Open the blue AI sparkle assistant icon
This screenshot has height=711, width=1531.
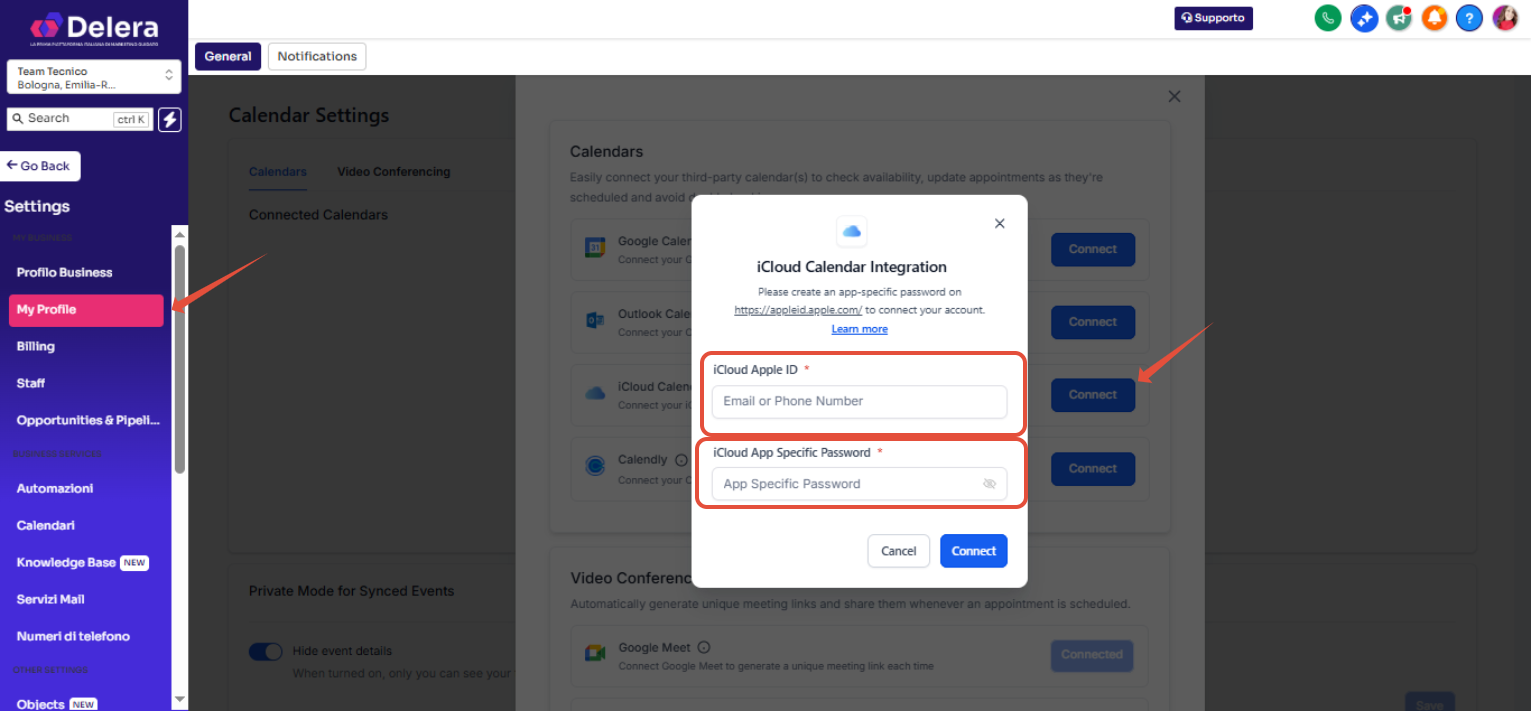(1364, 18)
